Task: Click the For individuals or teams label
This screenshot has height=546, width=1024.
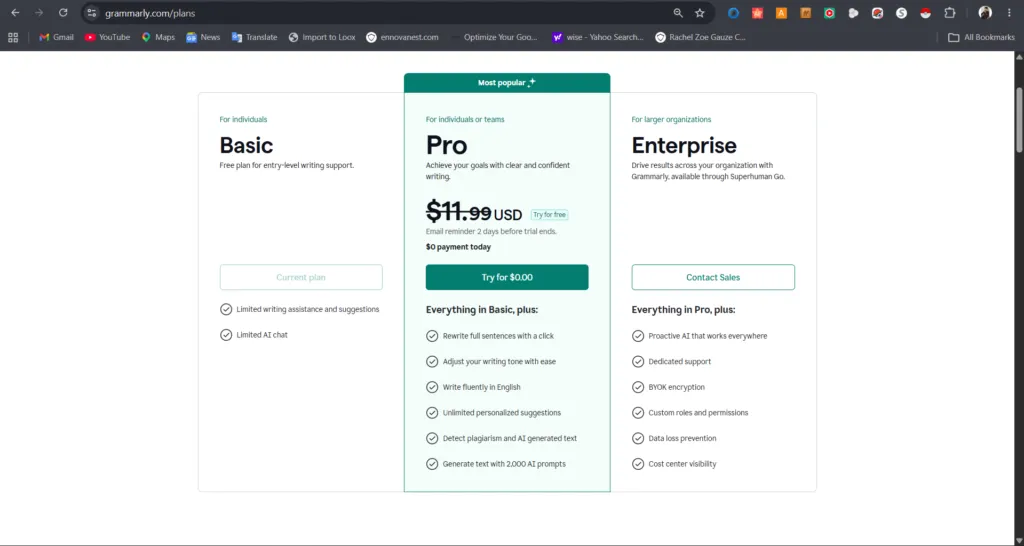Action: [465, 120]
